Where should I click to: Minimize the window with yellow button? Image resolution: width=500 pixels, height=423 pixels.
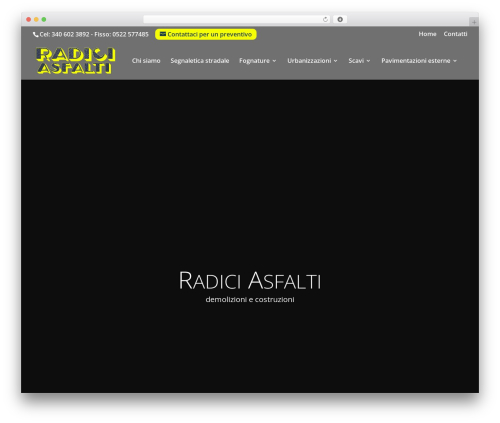pos(36,19)
